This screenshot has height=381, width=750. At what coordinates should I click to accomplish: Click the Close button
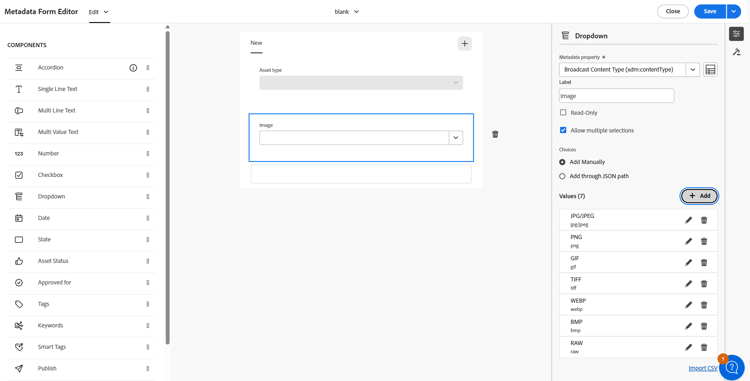[x=673, y=11]
